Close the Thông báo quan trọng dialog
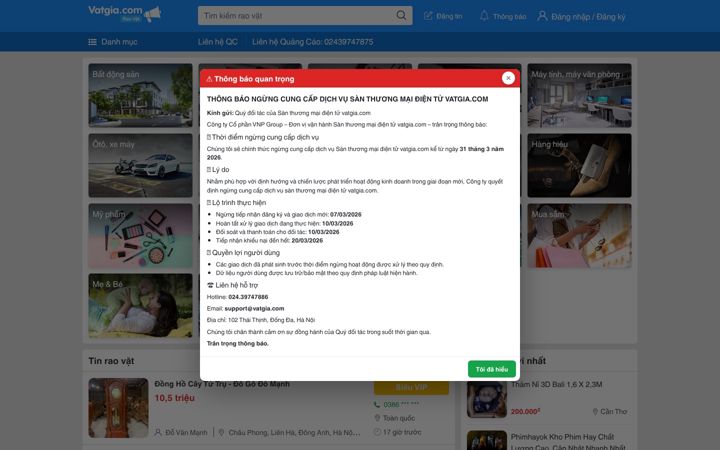The height and width of the screenshot is (450, 720). click(x=508, y=78)
